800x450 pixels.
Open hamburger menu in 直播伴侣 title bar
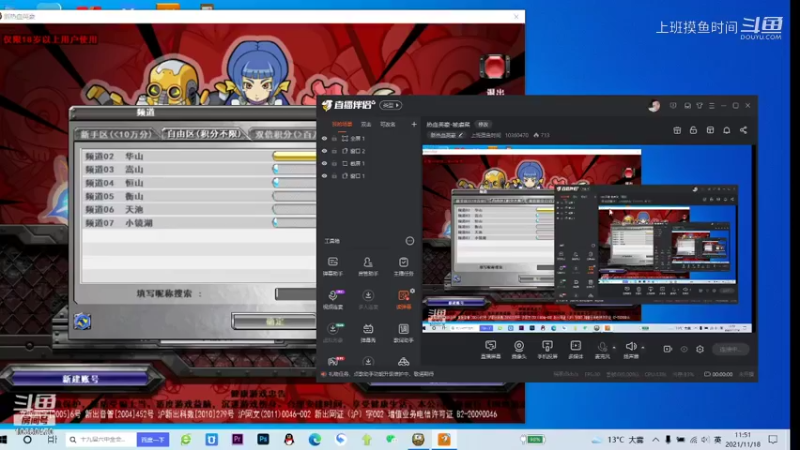(712, 106)
